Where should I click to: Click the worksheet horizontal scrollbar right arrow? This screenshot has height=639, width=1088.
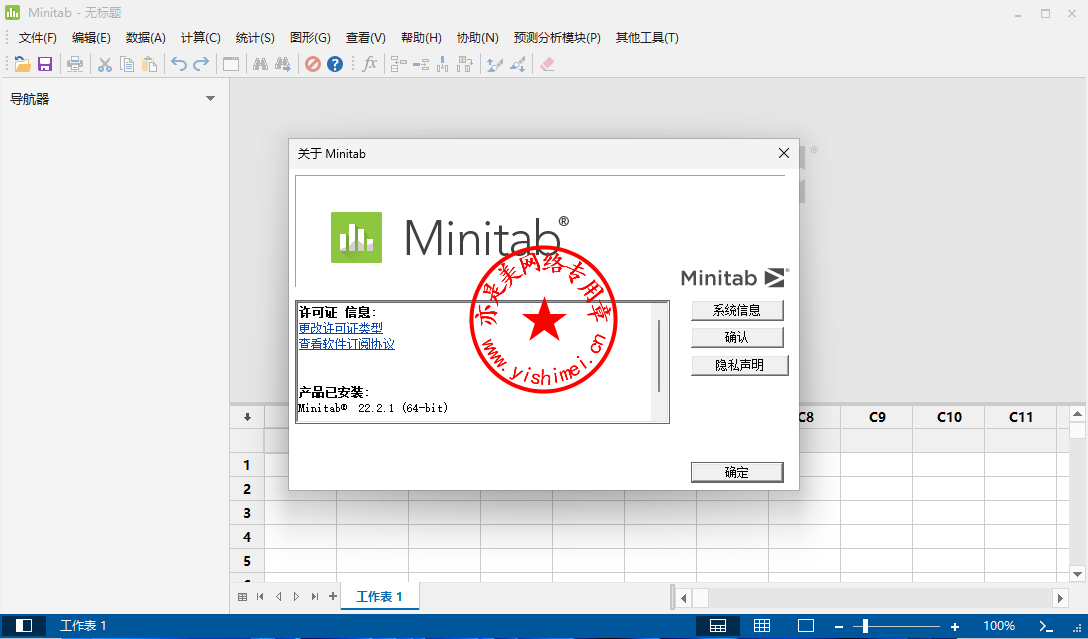point(1060,597)
